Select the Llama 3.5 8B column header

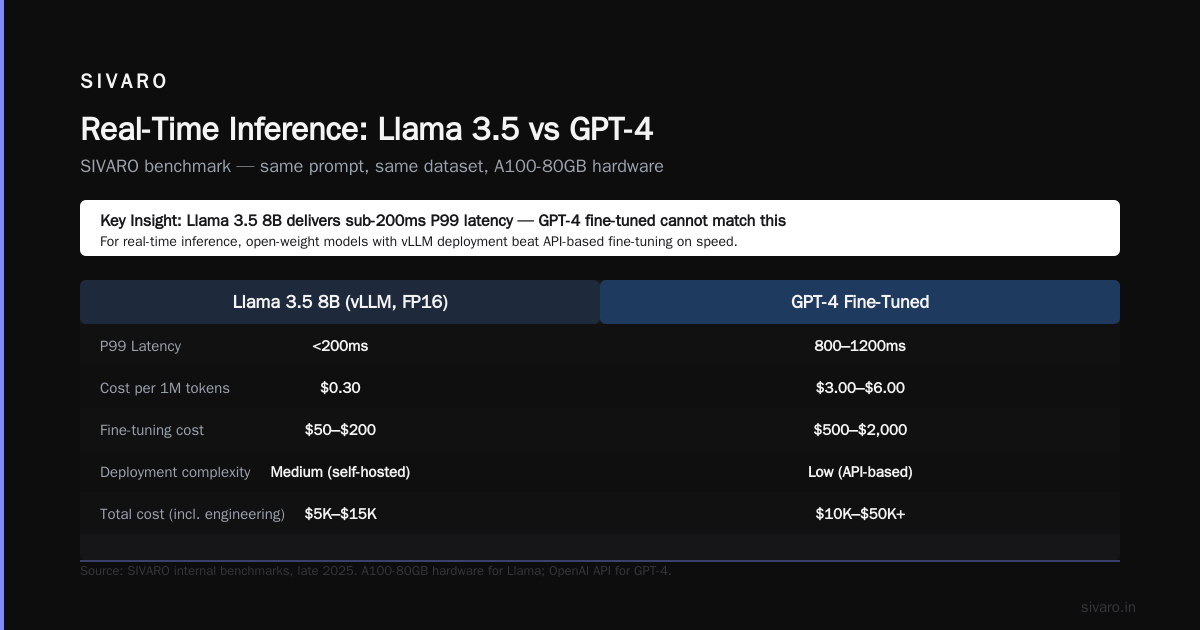pos(340,302)
